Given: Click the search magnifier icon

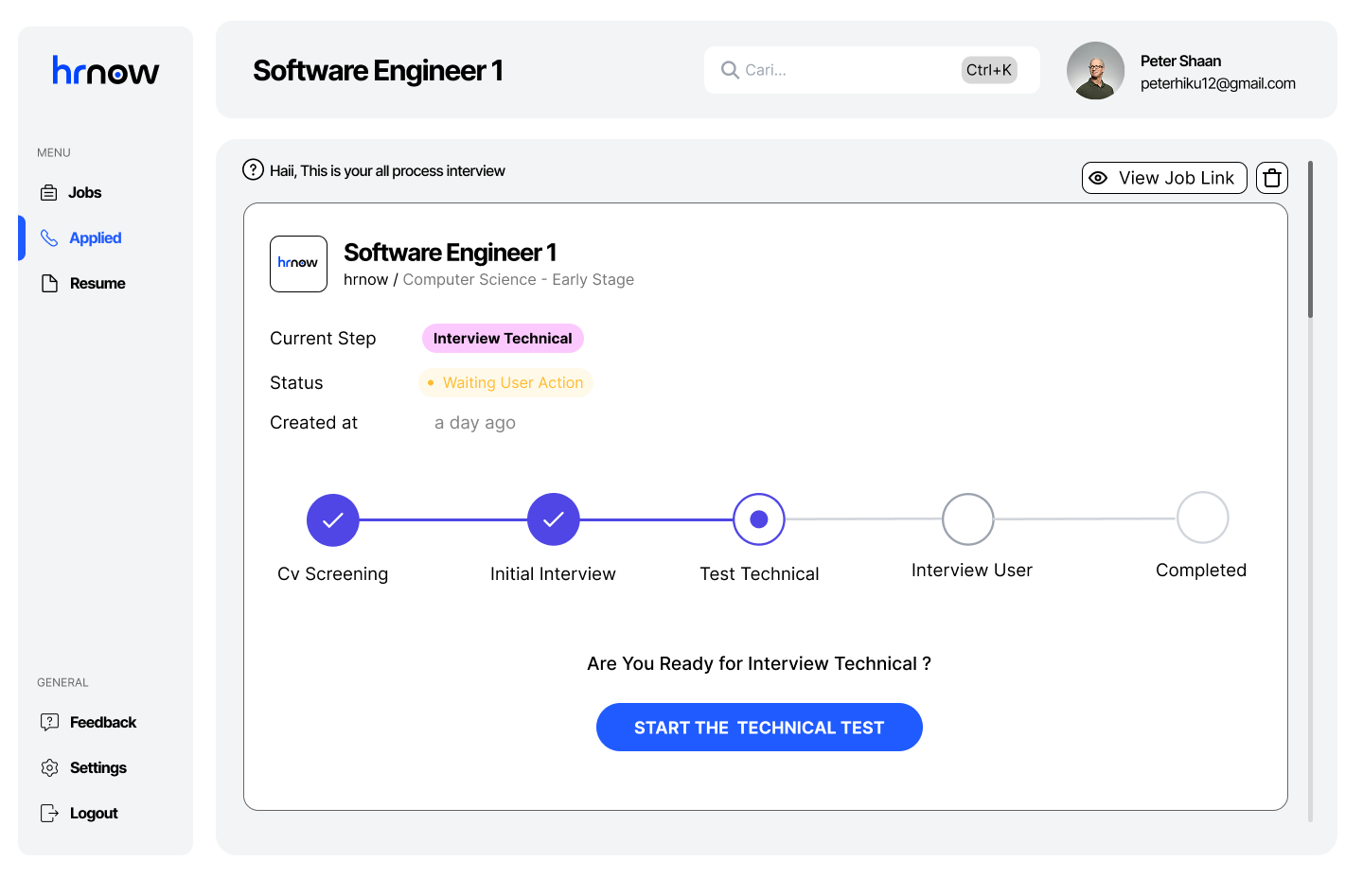Looking at the screenshot, I should point(730,70).
